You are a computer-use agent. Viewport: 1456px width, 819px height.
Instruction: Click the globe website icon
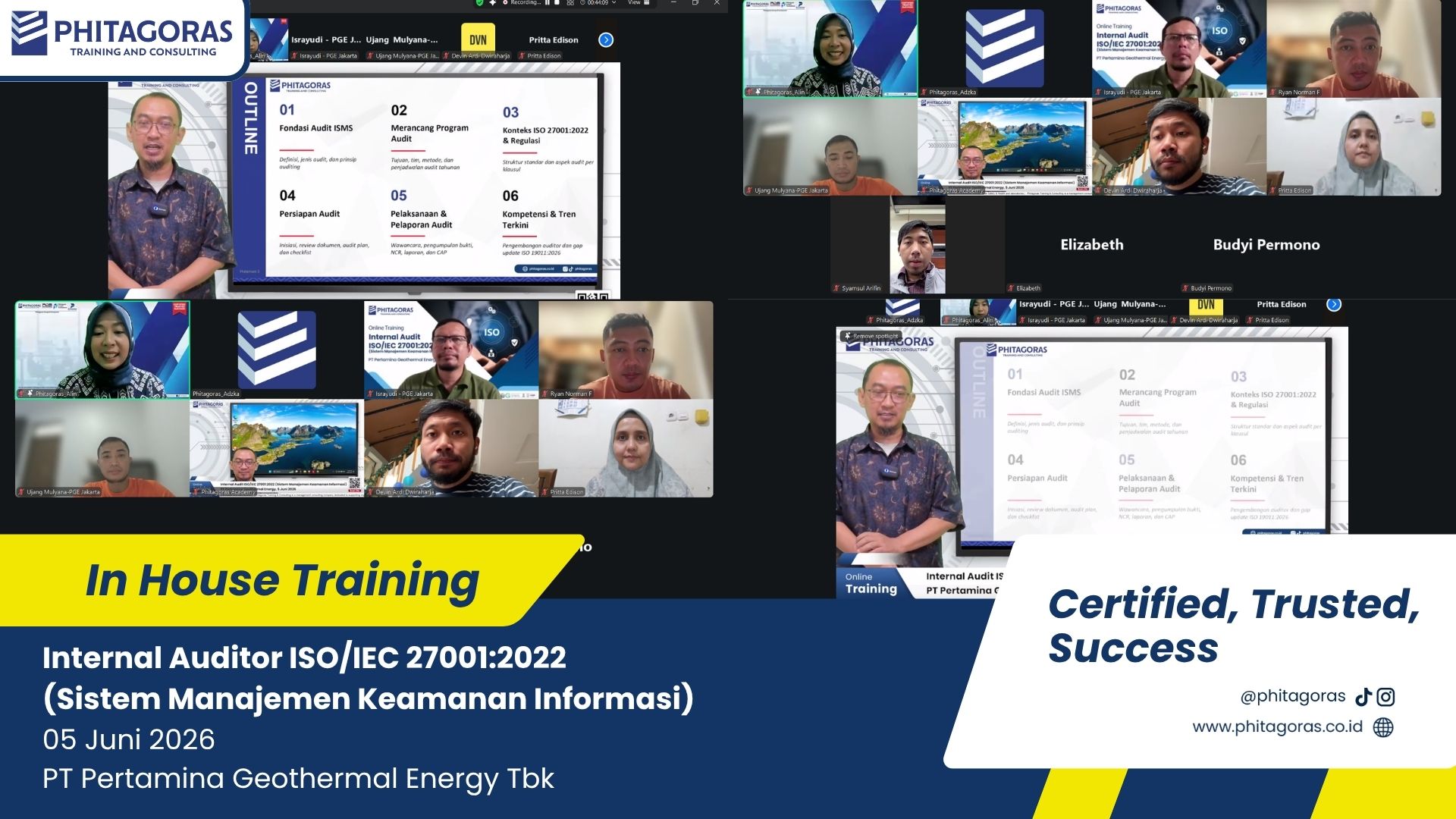1383,727
